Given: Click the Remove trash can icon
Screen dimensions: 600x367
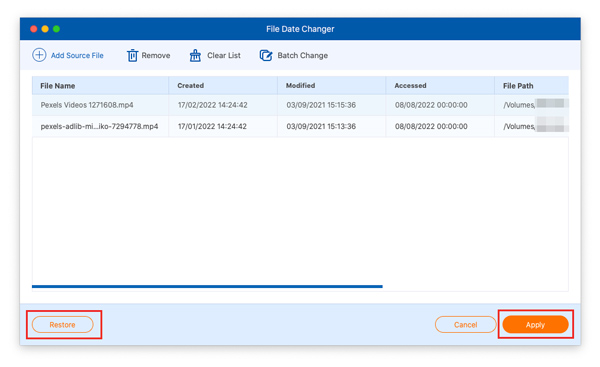Looking at the screenshot, I should [132, 55].
